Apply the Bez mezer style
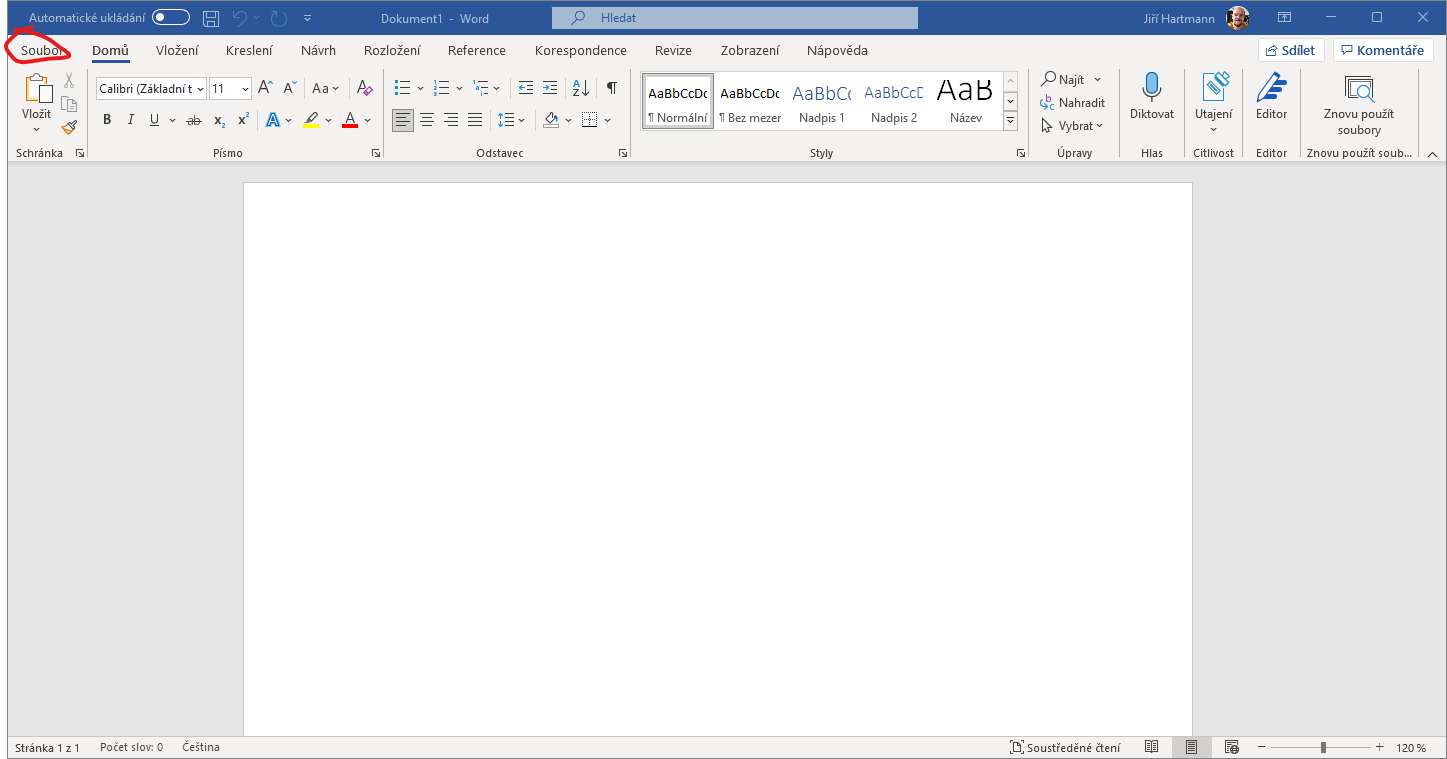 point(749,101)
